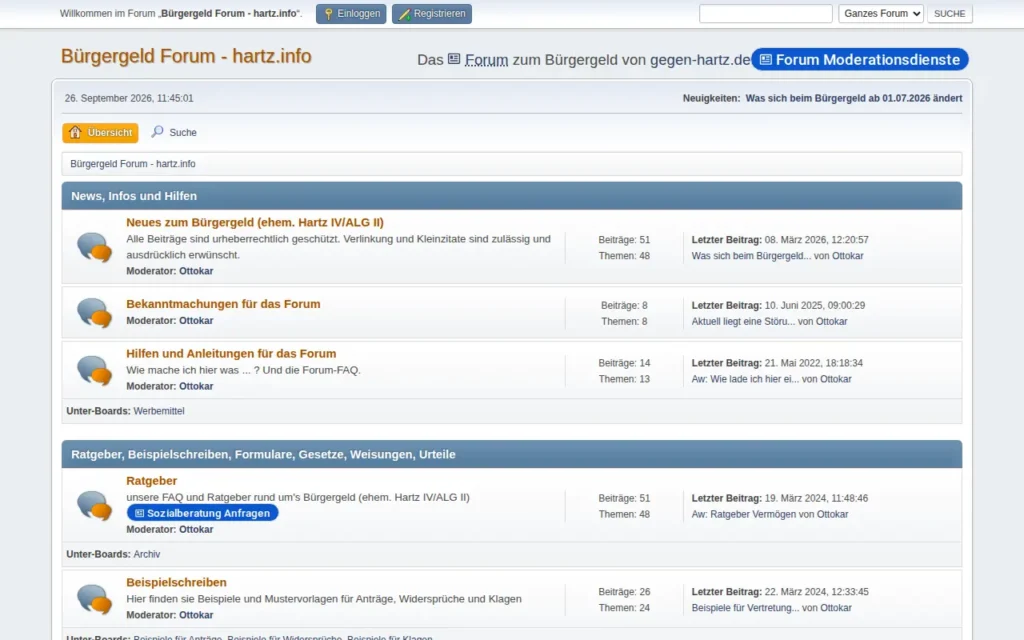Open moderator Ottokar under Bekanntmachungen board
Screen dimensions: 1024x640
[x=196, y=321]
